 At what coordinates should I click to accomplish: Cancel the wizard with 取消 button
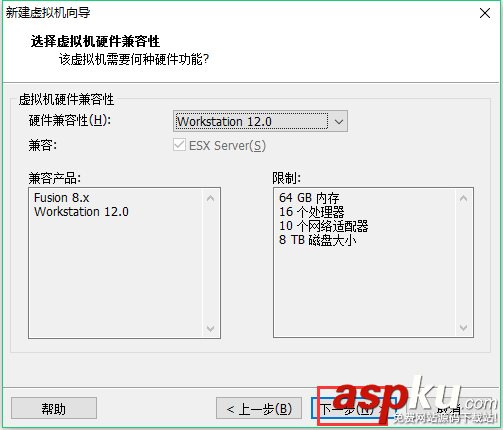[448, 408]
